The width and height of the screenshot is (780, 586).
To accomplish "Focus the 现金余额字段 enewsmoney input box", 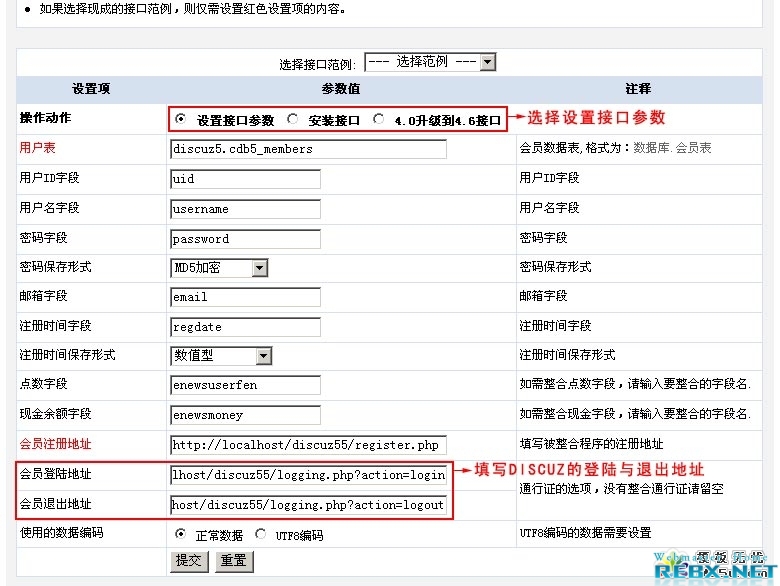I will click(x=245, y=415).
